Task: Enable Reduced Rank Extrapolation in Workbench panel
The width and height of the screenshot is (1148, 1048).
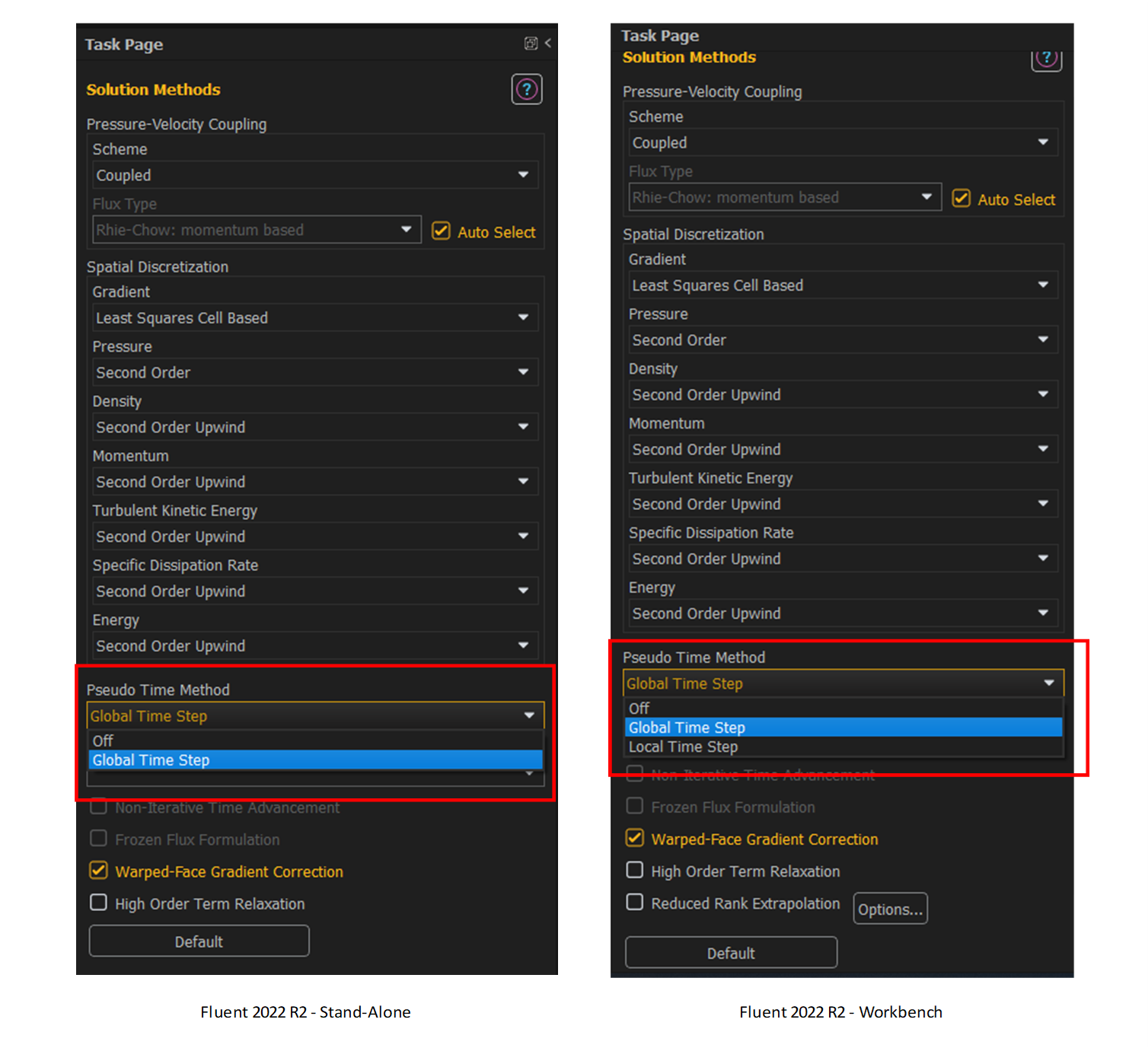Action: coord(635,902)
